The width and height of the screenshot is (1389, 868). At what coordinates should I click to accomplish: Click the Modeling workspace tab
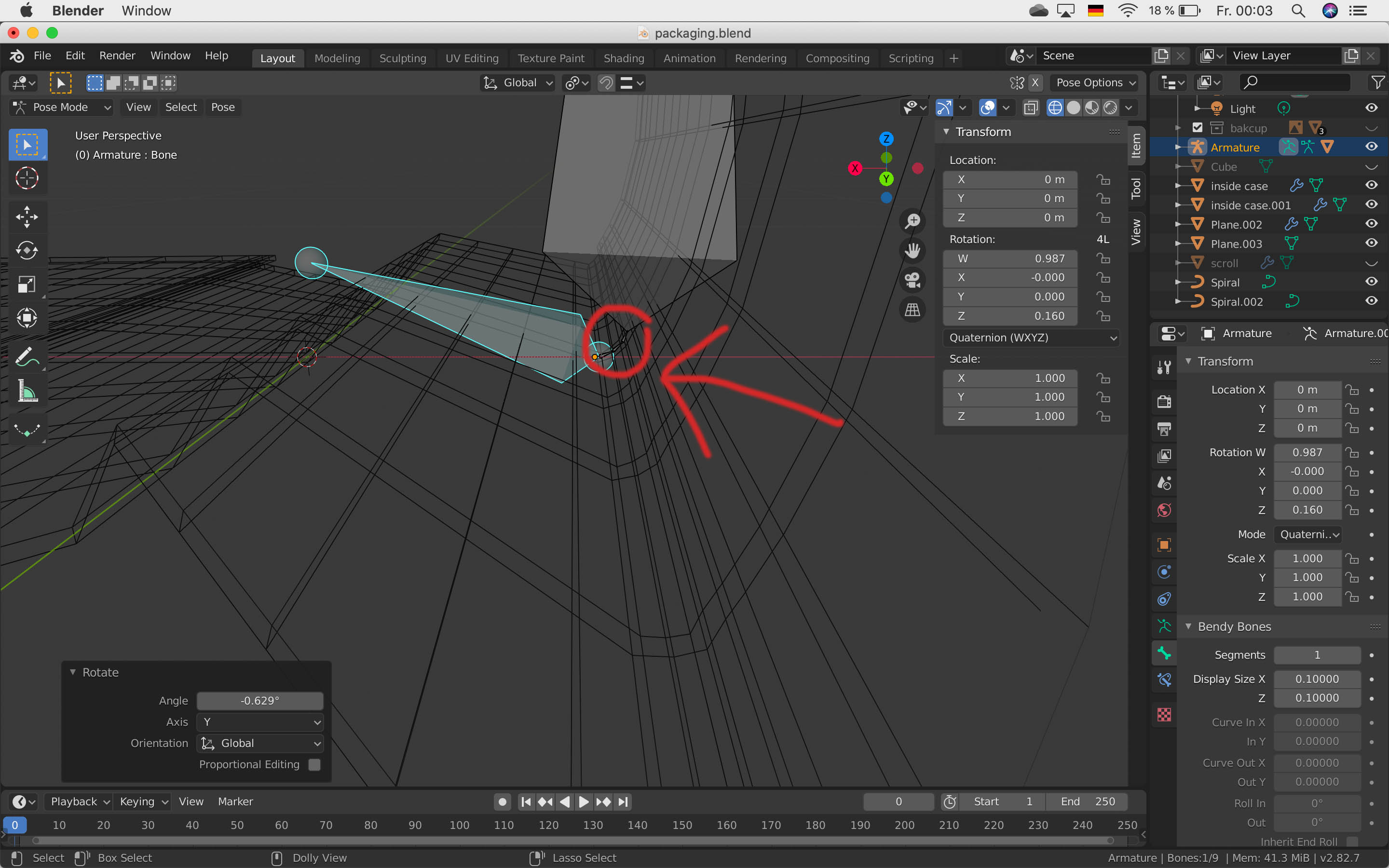click(x=336, y=57)
